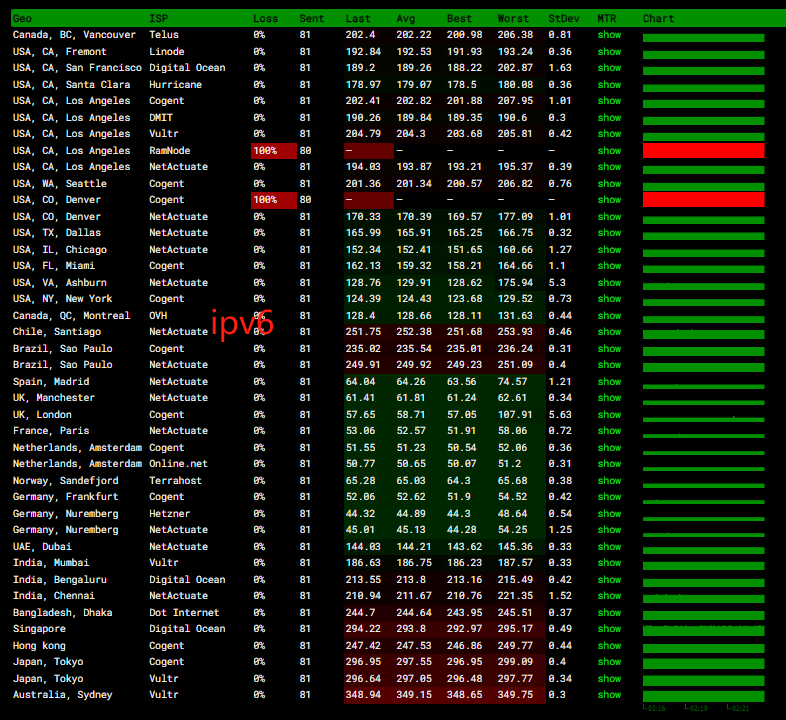
Task: Click 'USA, FL, Miami' geo cell
Action: pyautogui.click(x=54, y=266)
